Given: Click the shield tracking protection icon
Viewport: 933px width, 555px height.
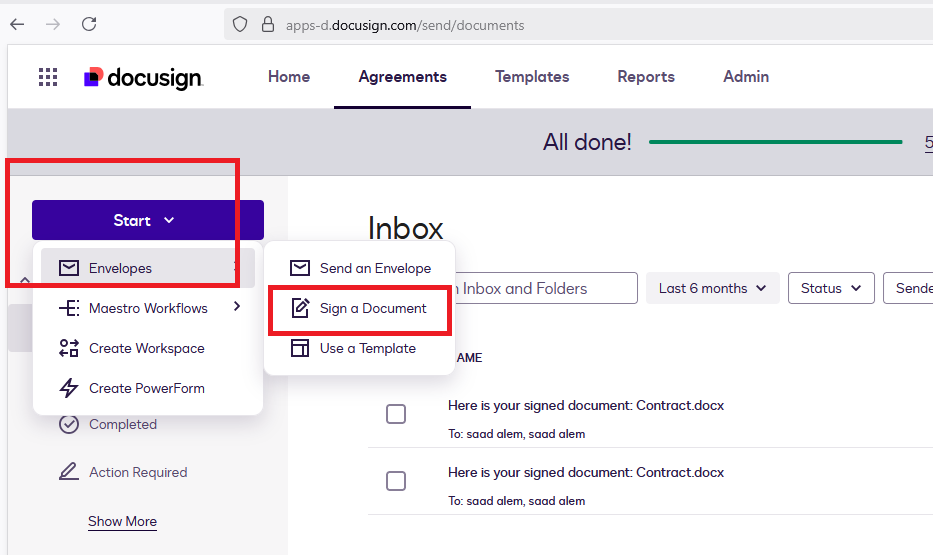Looking at the screenshot, I should (240, 24).
